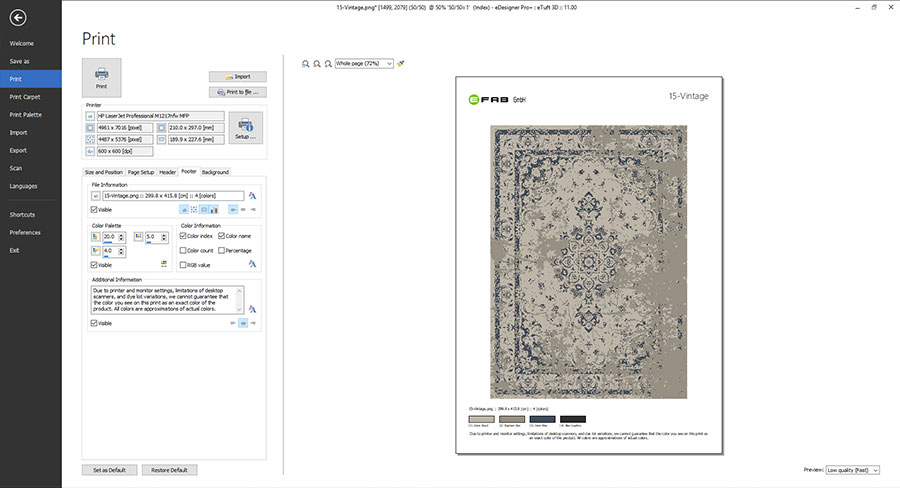Click the blue color swatch in preview
900x488 pixels.
click(x=545, y=419)
